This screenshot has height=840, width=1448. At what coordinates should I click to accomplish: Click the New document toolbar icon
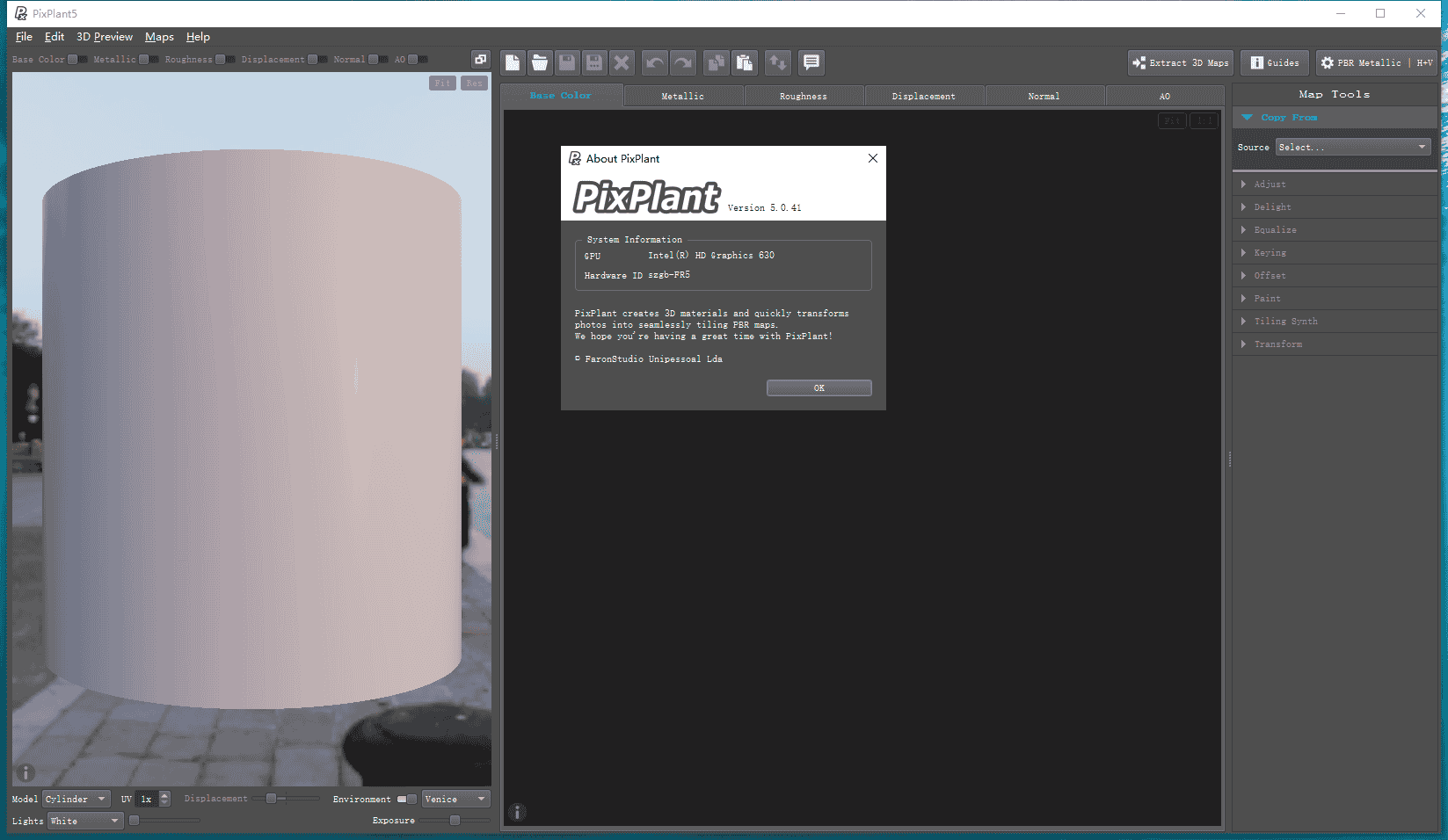(x=513, y=62)
